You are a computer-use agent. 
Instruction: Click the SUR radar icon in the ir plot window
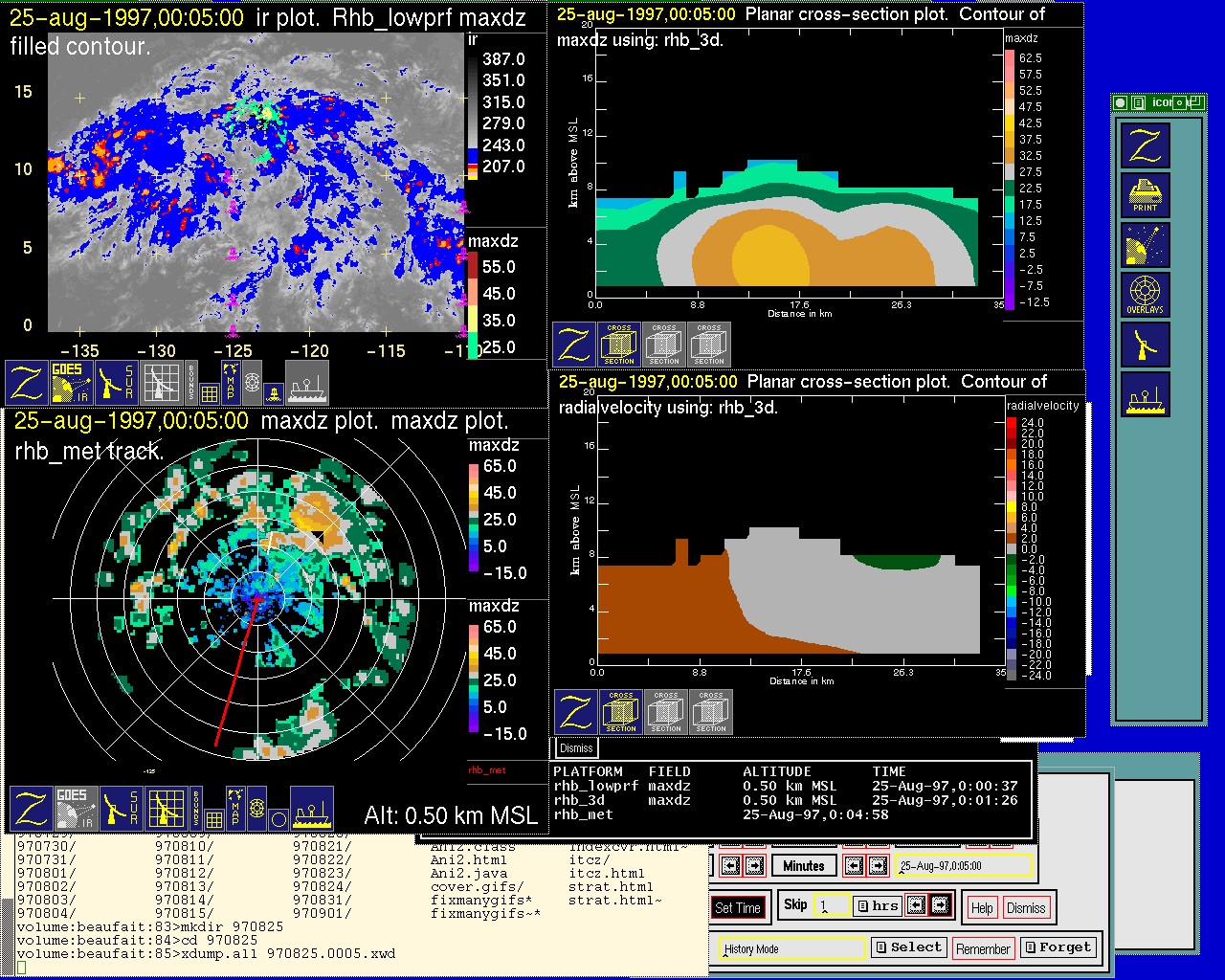click(116, 382)
